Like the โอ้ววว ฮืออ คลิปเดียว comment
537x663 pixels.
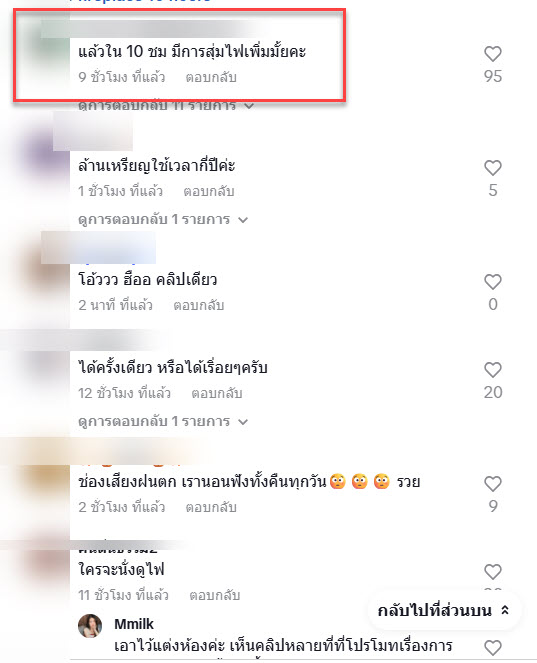pos(493,282)
